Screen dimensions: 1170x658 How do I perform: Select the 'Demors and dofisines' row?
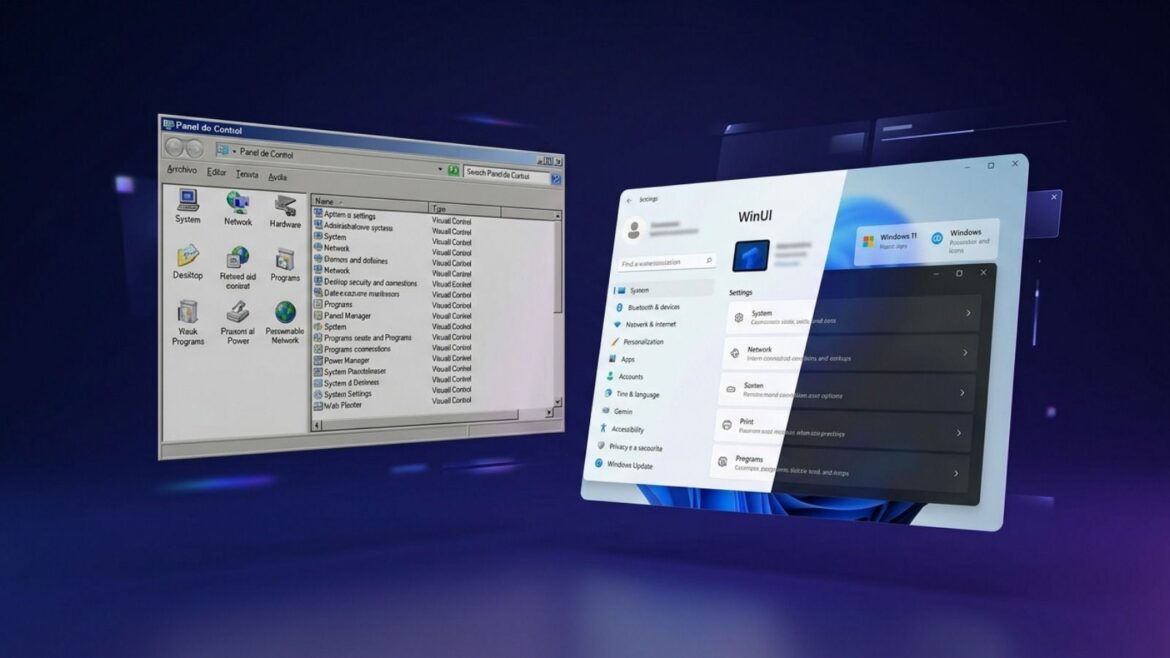(351, 260)
